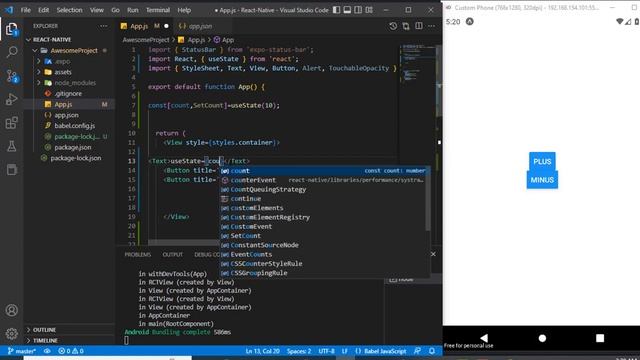Viewport: 640px width, 360px height.
Task: Tap the PLUS button in emulator
Action: [542, 162]
